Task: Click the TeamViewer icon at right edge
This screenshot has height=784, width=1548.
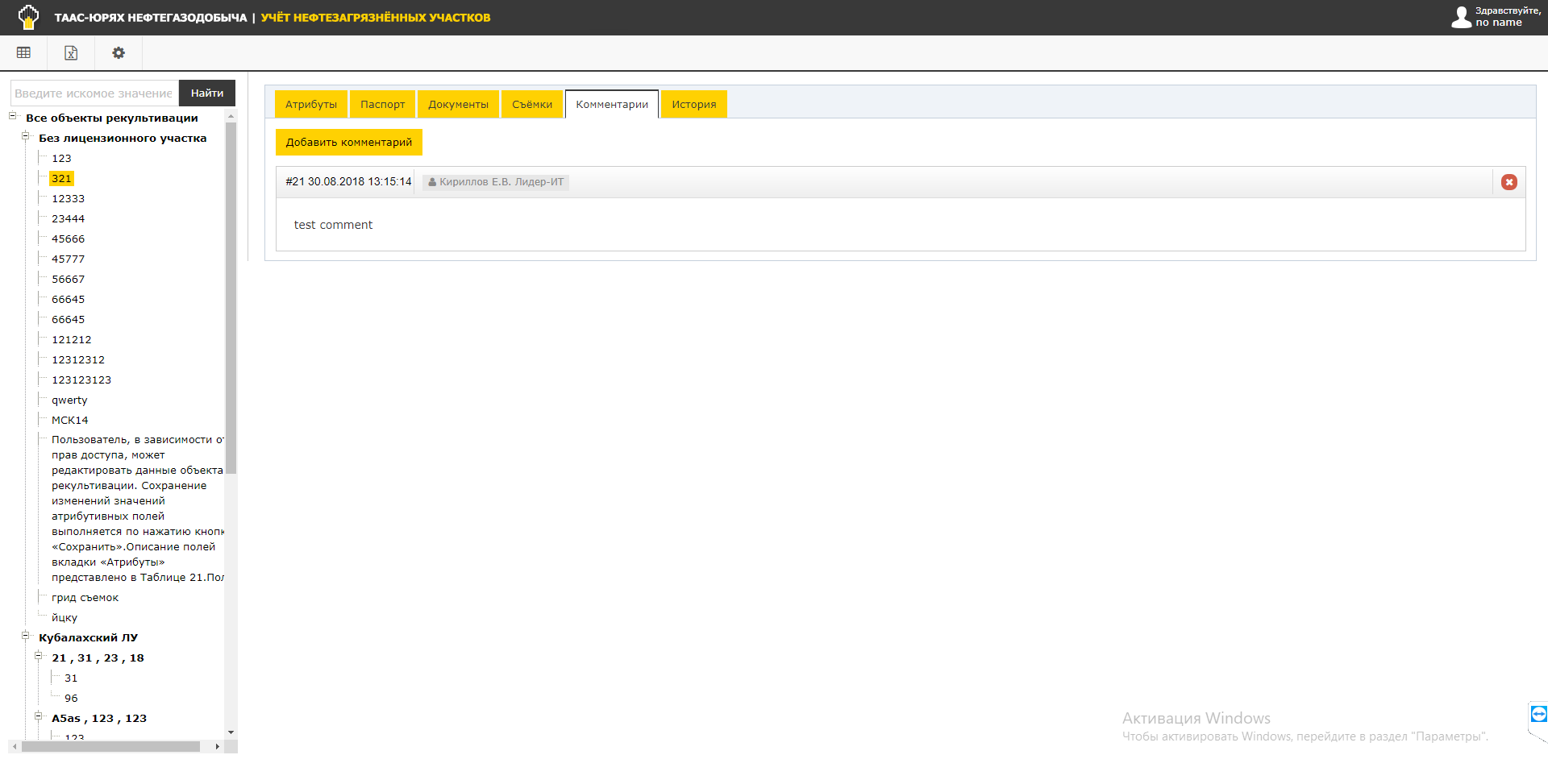Action: tap(1538, 714)
